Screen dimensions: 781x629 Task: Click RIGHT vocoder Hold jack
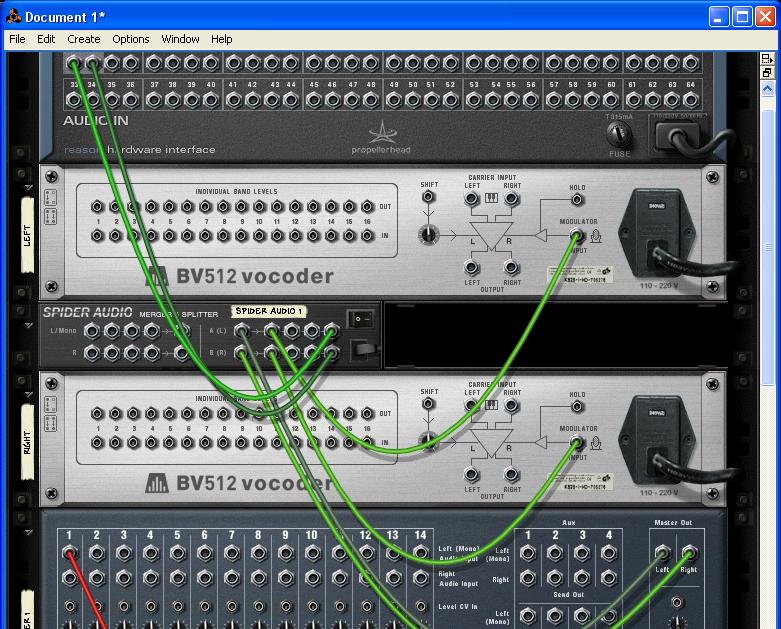(577, 406)
